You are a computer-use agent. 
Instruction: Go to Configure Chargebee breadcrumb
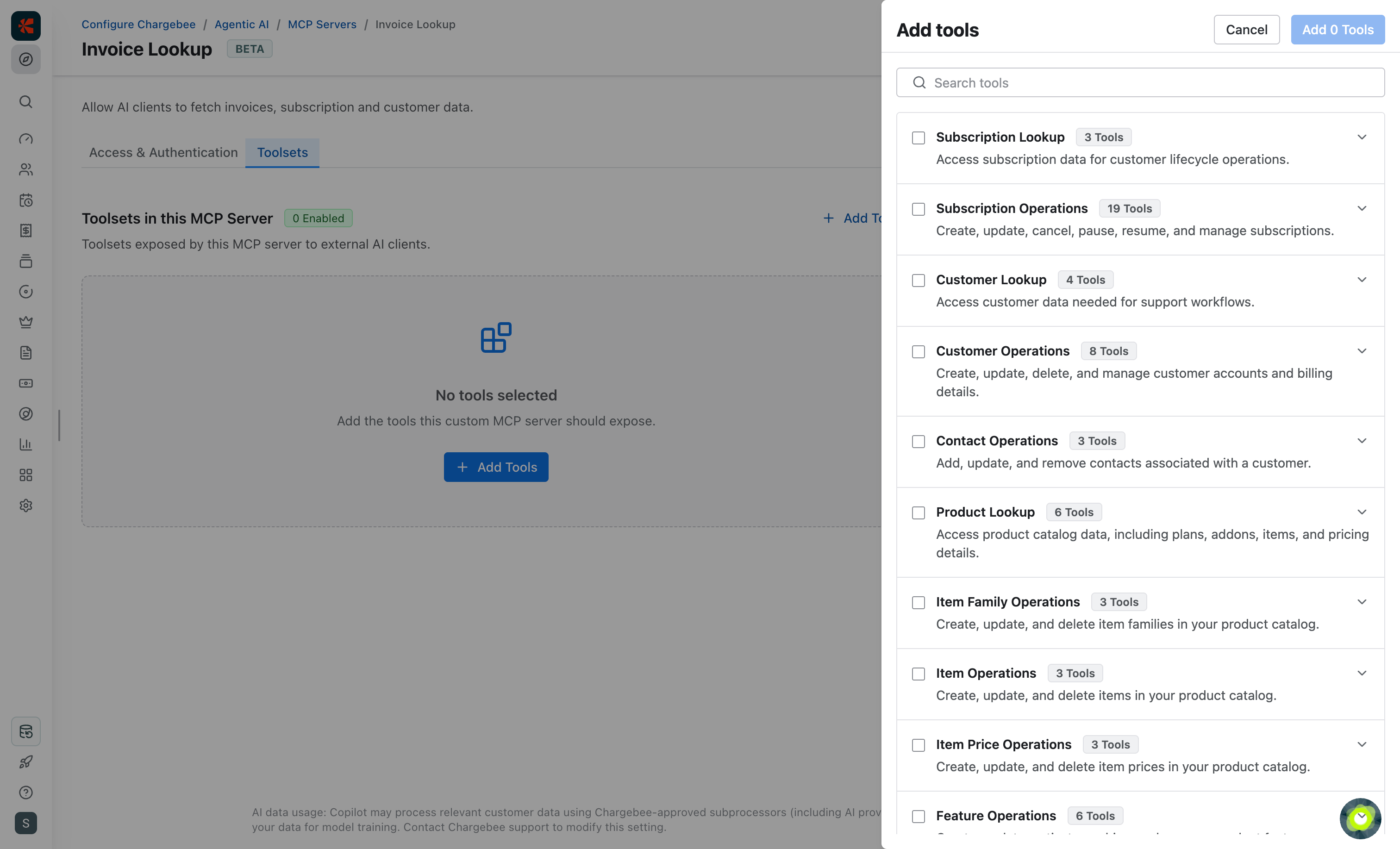tap(138, 25)
